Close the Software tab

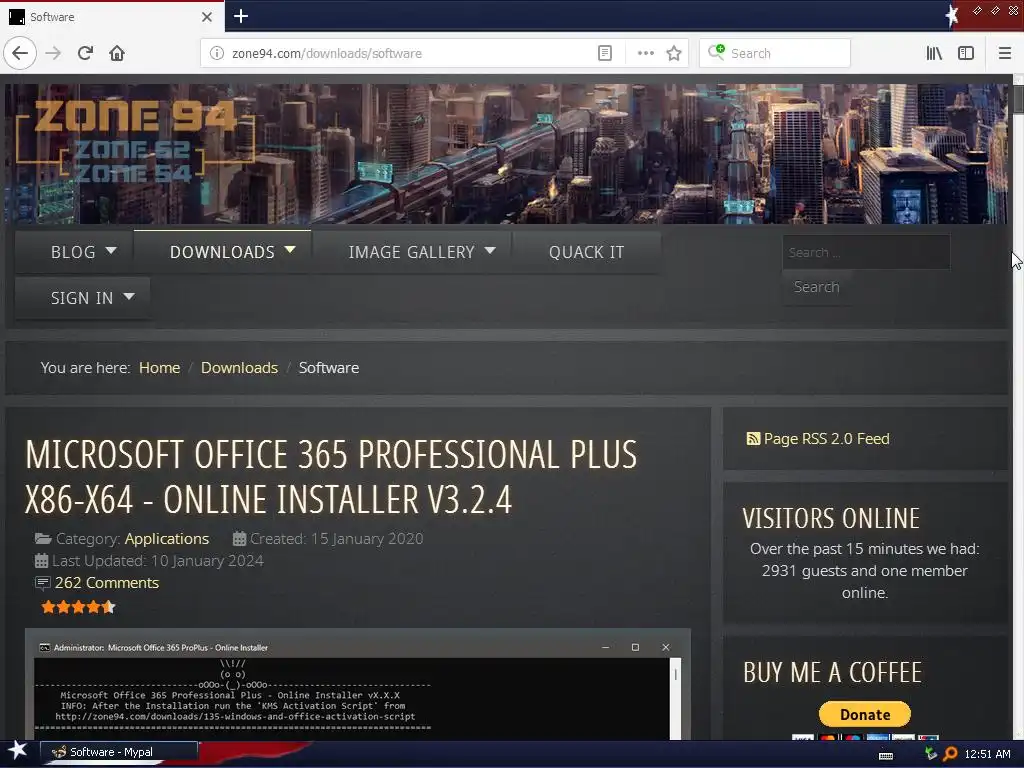(x=206, y=17)
